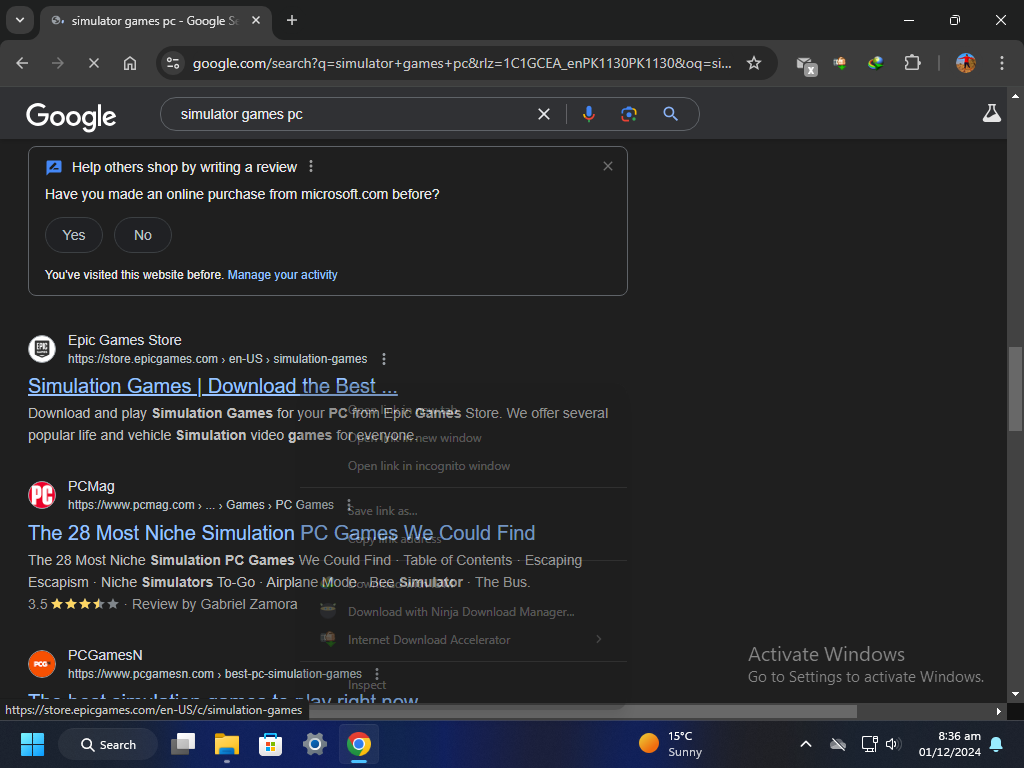Open Google Lens image search
Viewport: 1024px width, 768px height.
pyautogui.click(x=629, y=114)
